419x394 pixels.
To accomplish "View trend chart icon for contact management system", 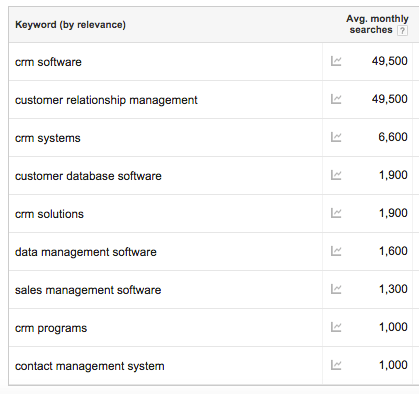I will click(x=336, y=365).
